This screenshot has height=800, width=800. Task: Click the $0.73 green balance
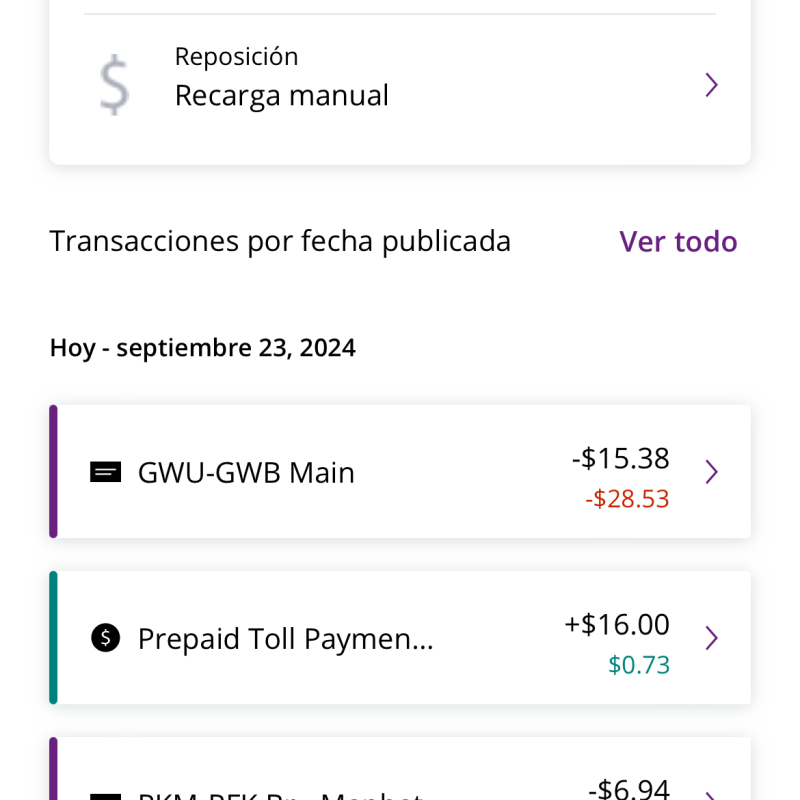639,665
